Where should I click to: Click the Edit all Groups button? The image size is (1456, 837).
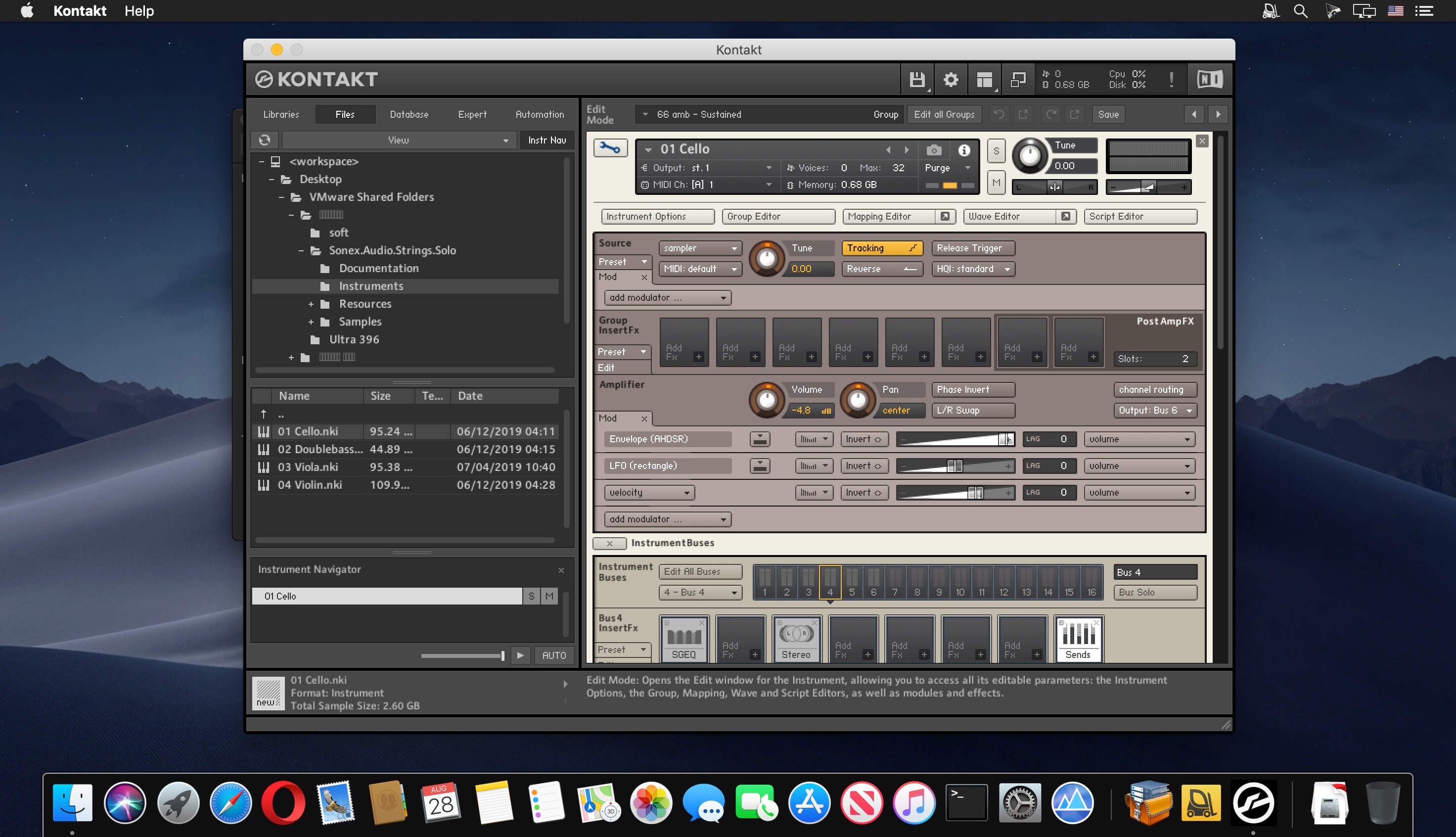point(945,114)
